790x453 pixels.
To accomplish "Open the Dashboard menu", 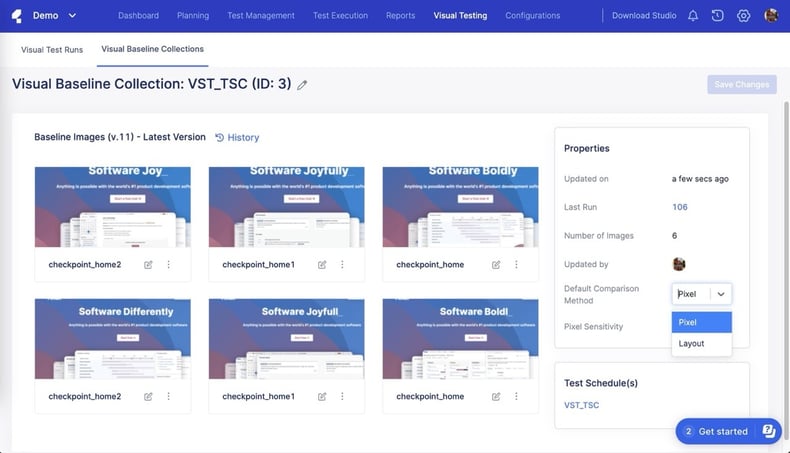I will (139, 16).
